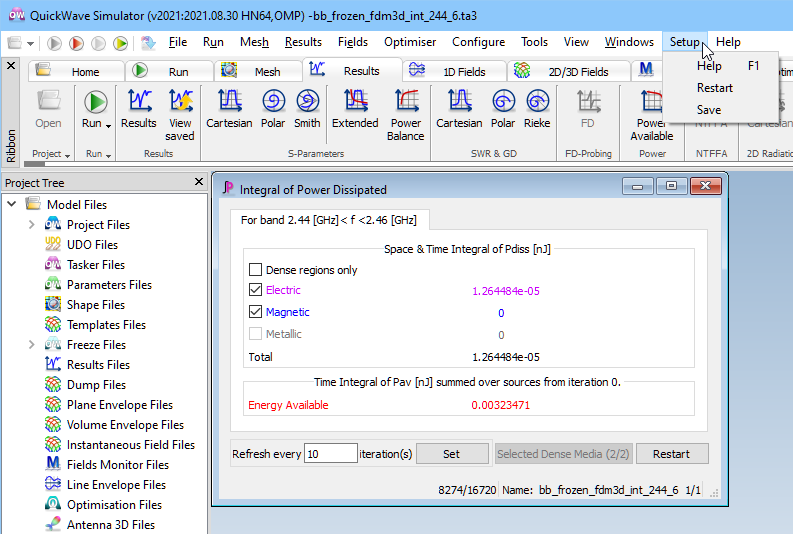This screenshot has width=793, height=534.
Task: Open the Optimiser menu
Action: [410, 42]
